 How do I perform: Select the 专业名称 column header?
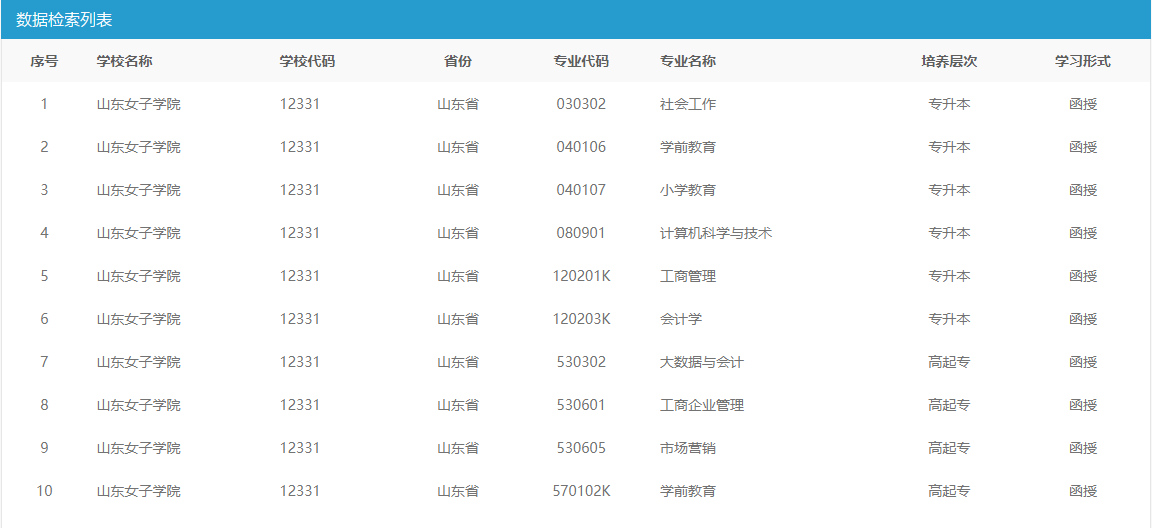pyautogui.click(x=688, y=61)
